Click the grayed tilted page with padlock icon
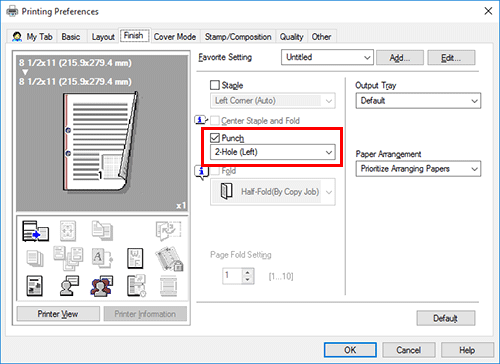 [169, 258]
